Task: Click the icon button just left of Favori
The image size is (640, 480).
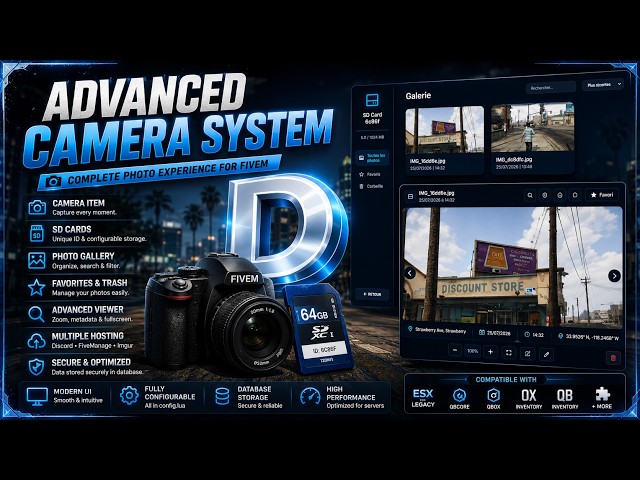Action: tap(575, 195)
